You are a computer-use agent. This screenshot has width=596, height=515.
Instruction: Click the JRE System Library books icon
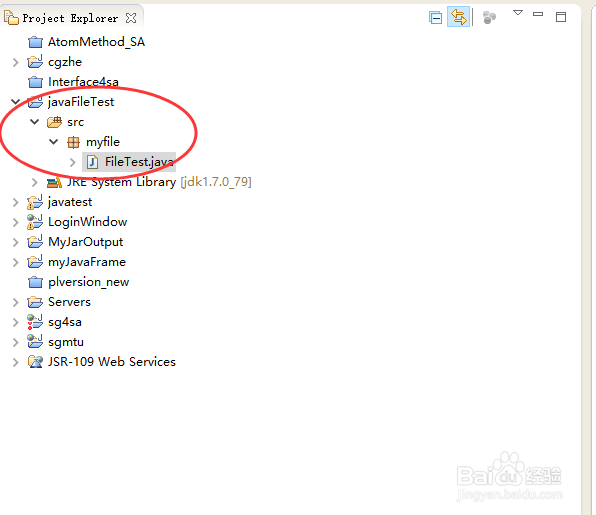click(54, 182)
